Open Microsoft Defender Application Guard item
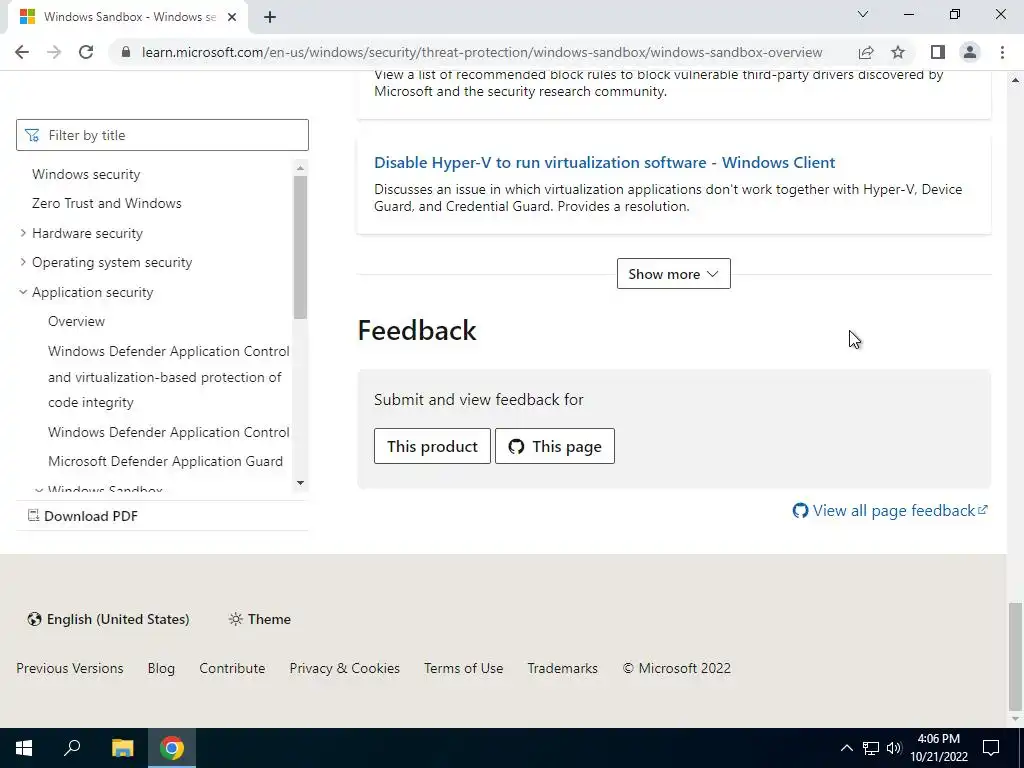 coord(165,461)
